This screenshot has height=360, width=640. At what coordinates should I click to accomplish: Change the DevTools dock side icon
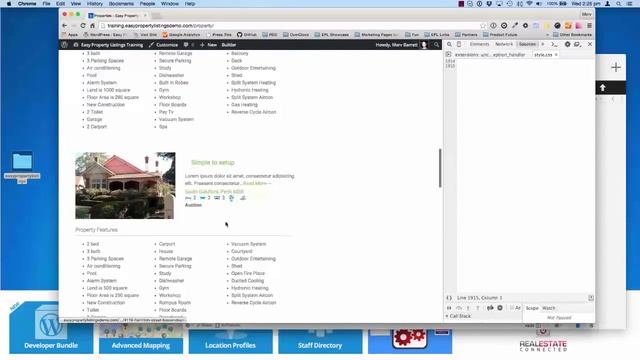click(577, 44)
